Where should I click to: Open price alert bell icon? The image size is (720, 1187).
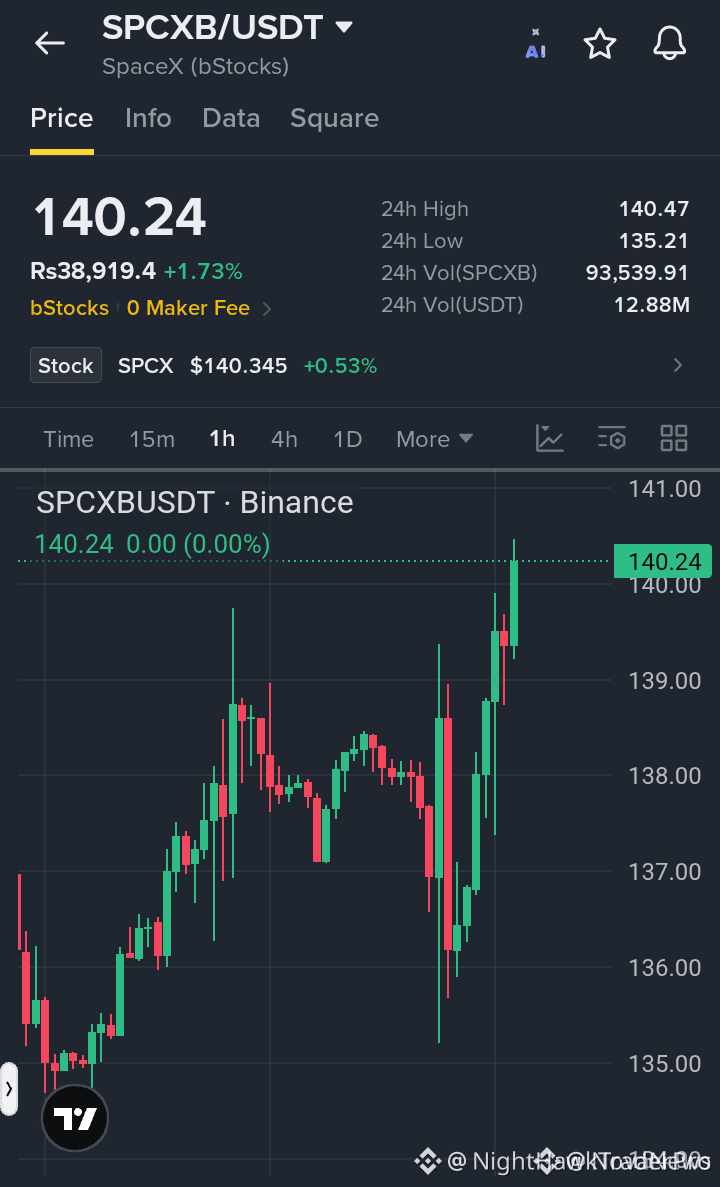coord(670,44)
